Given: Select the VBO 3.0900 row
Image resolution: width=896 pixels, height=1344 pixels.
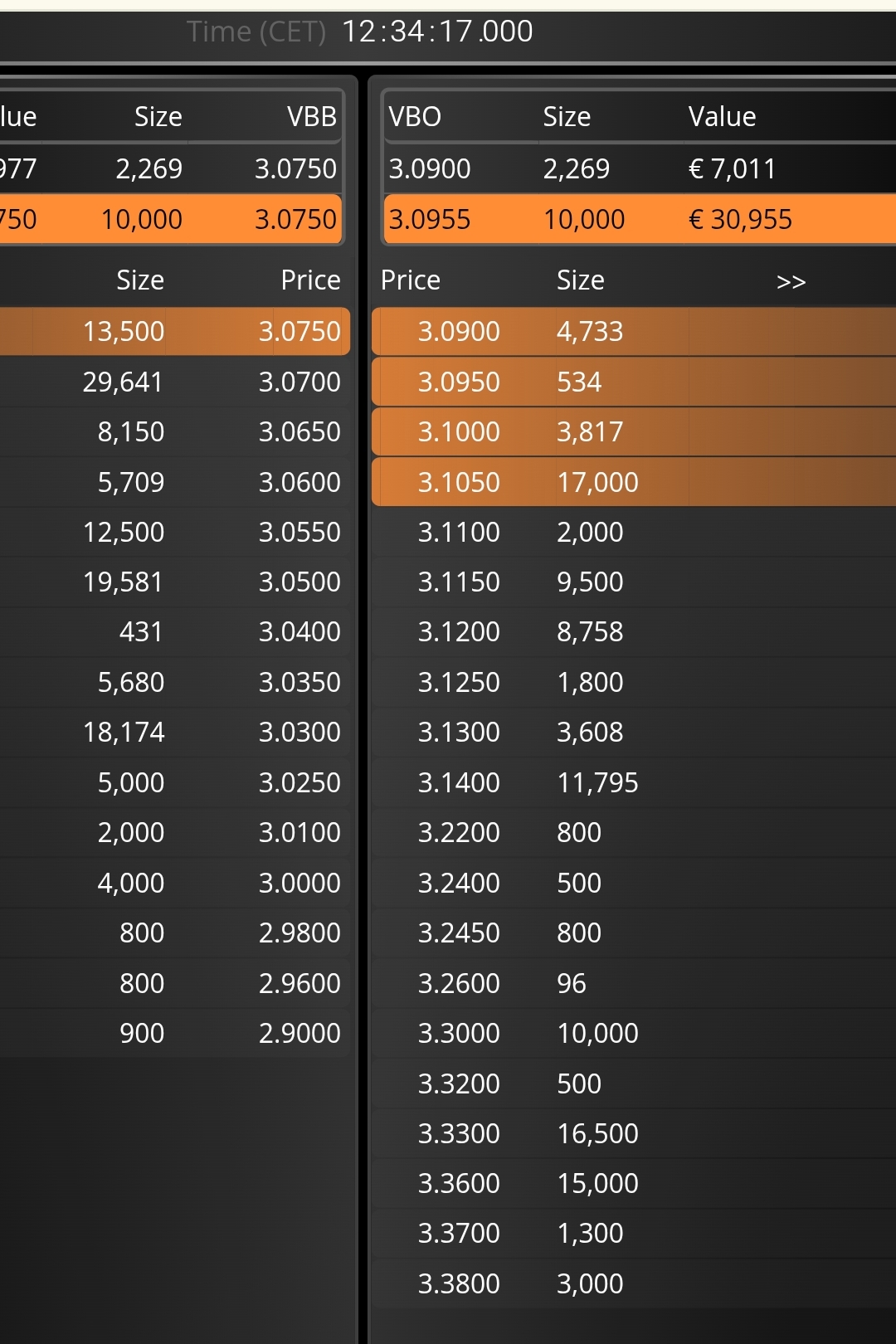Looking at the screenshot, I should coord(640,168).
